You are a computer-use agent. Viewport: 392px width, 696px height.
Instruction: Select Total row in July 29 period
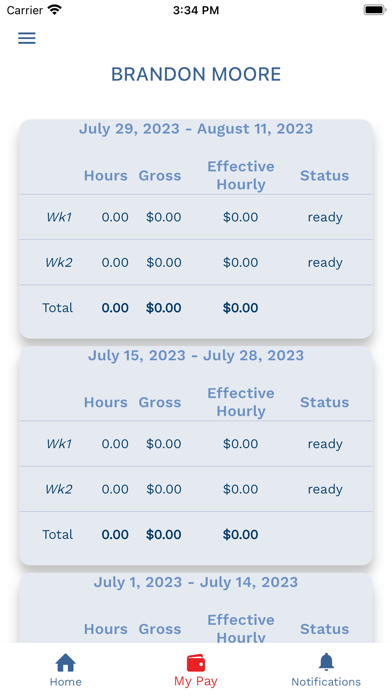tap(196, 308)
